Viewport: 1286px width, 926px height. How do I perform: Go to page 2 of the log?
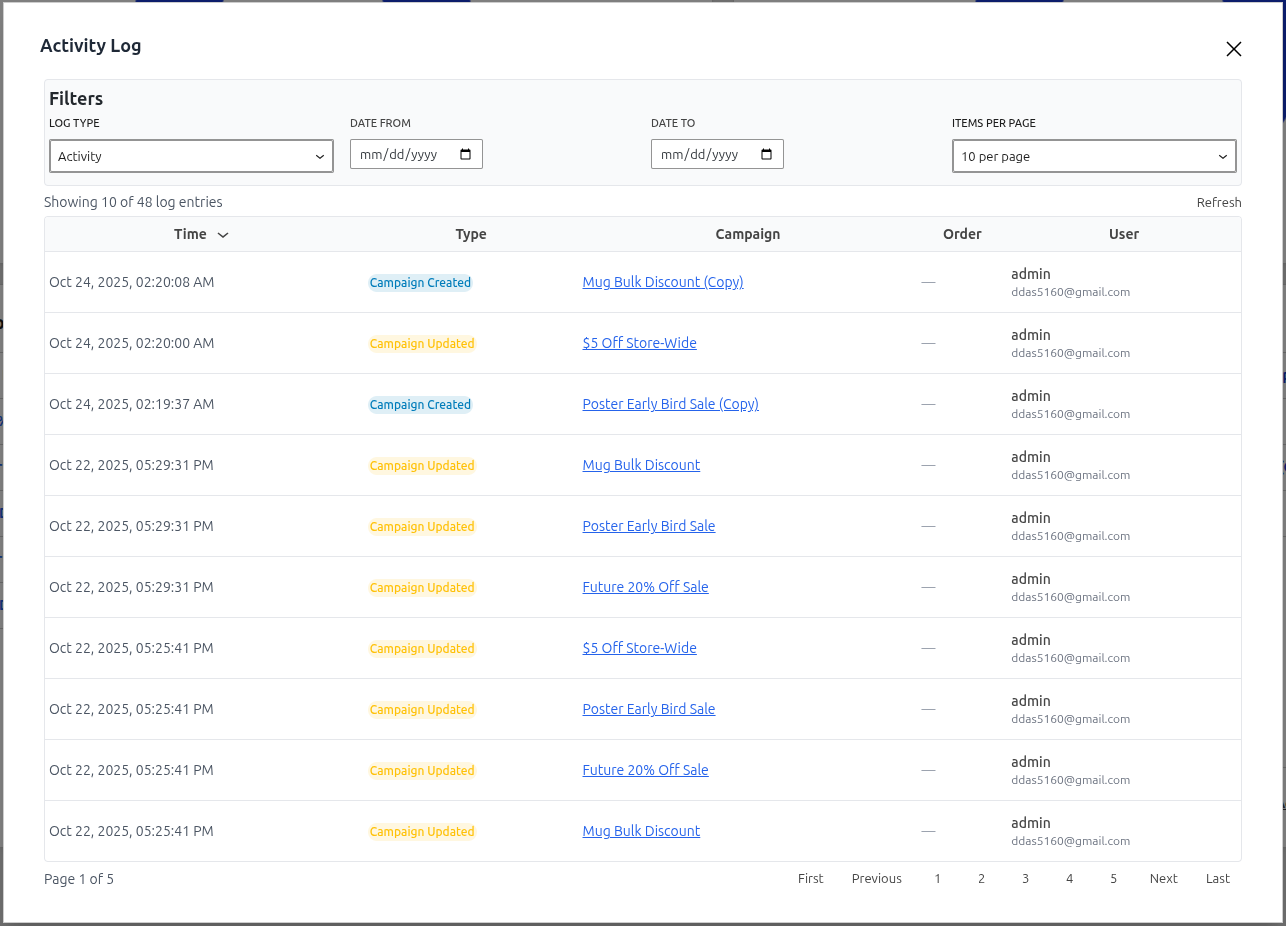(981, 878)
